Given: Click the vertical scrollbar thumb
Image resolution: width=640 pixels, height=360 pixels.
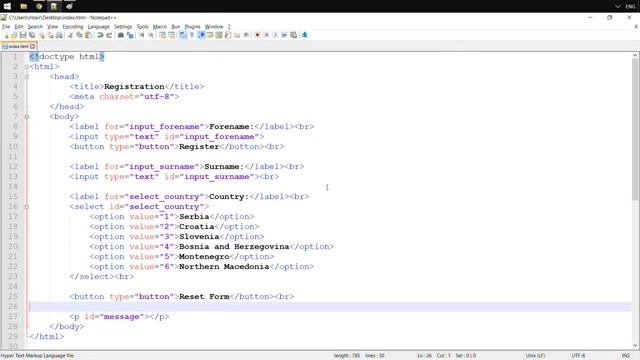Looking at the screenshot, I should tap(635, 129).
